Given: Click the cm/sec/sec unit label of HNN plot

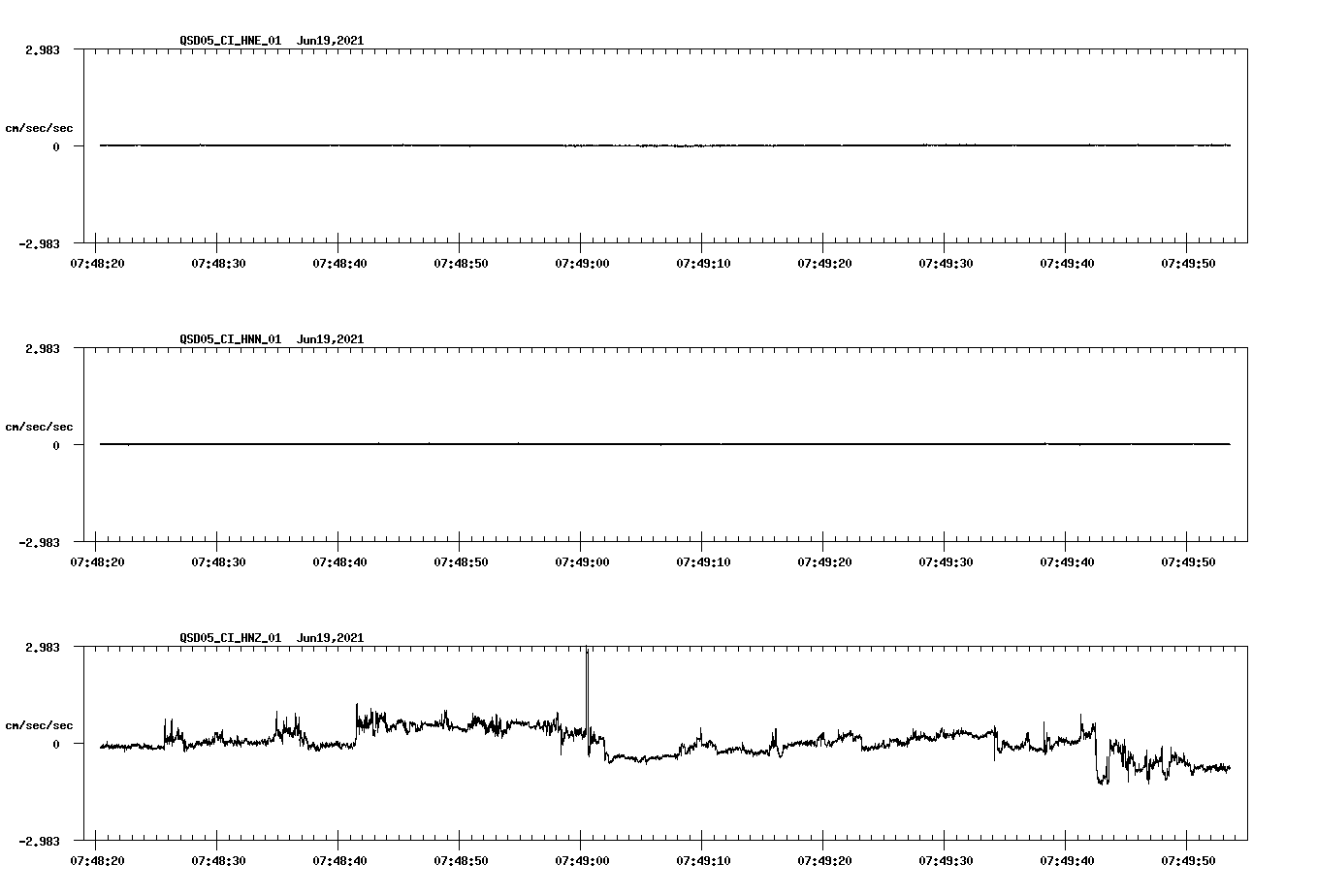Looking at the screenshot, I should coord(39,427).
